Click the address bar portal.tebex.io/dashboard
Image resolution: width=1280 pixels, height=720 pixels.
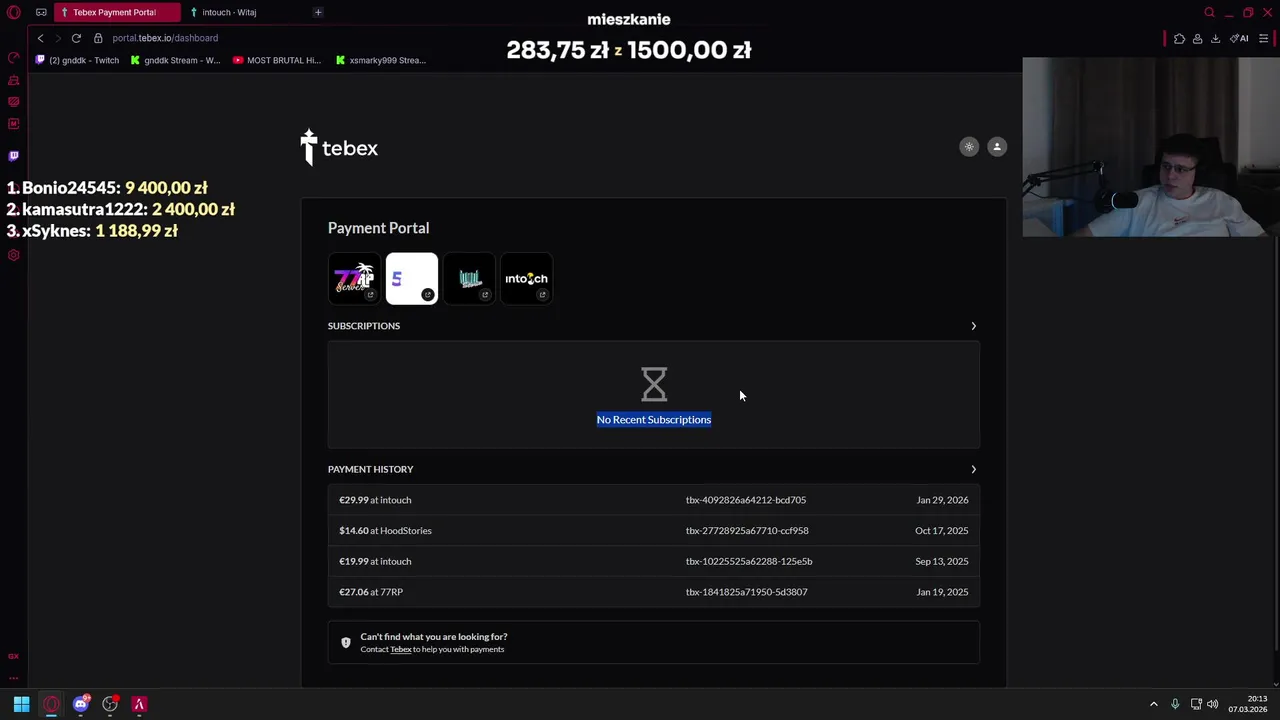point(165,38)
